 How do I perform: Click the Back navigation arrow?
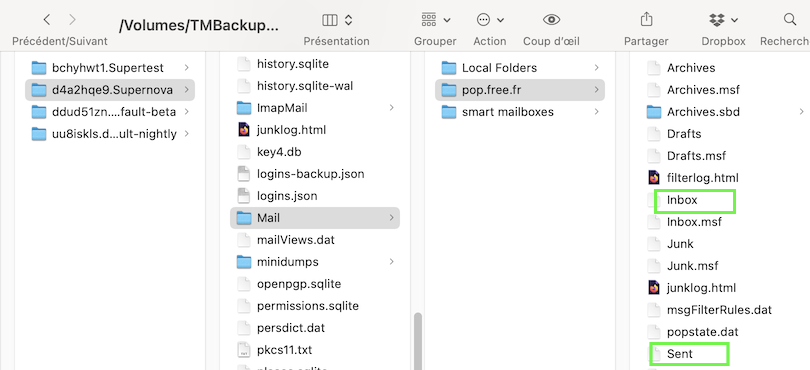tap(47, 20)
